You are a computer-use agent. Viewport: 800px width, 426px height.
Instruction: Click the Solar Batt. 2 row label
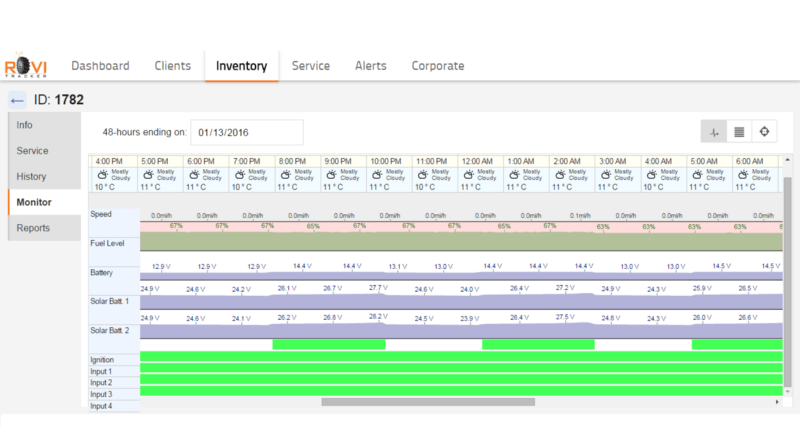(110, 331)
